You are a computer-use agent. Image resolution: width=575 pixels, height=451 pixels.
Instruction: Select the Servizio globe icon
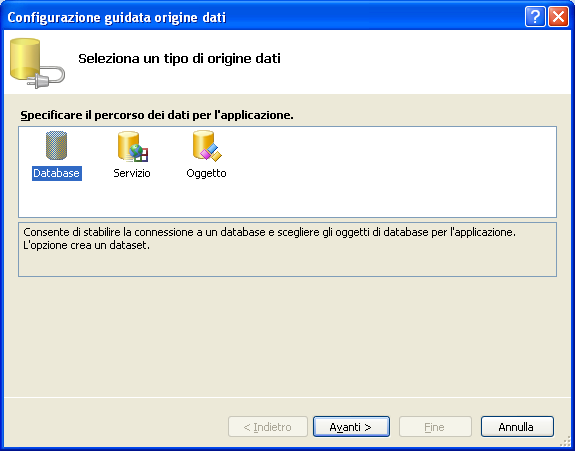133,147
